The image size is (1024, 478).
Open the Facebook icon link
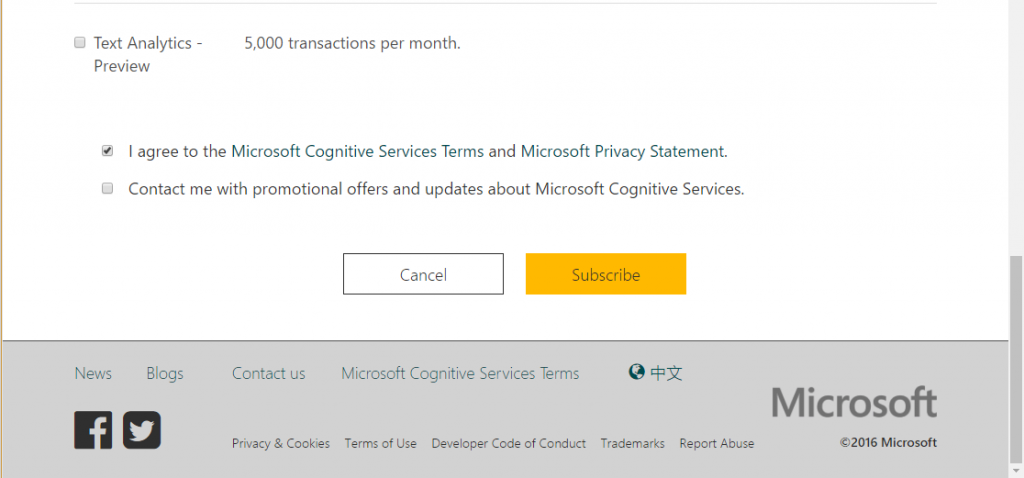pos(93,430)
